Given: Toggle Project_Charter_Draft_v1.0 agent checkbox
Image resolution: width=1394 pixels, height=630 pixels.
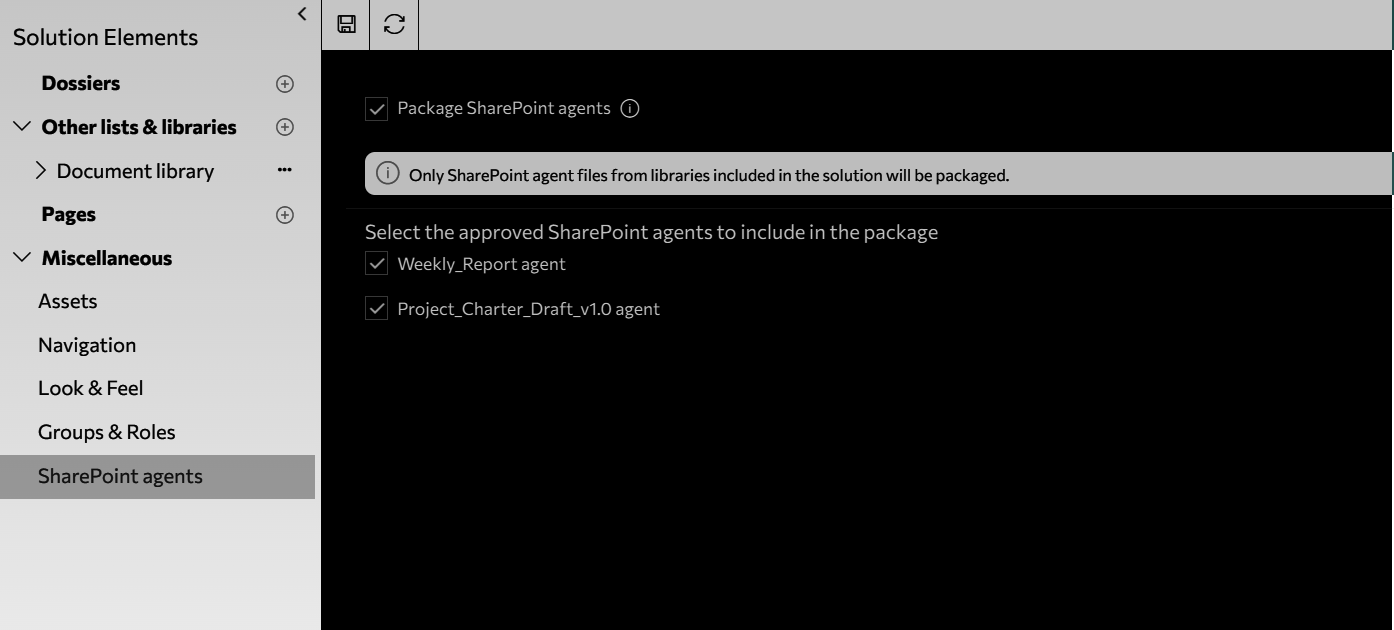Looking at the screenshot, I should coord(376,309).
